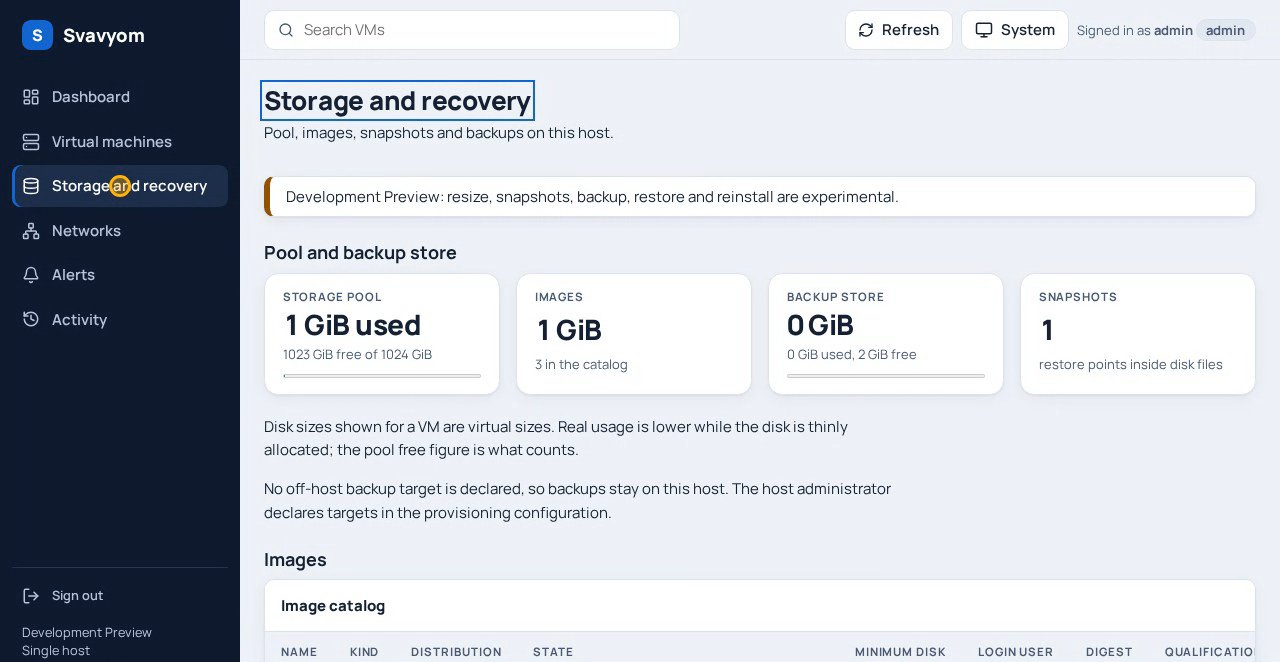Screen dimensions: 1280x662
Task: Click the System monitor icon
Action: point(984,30)
